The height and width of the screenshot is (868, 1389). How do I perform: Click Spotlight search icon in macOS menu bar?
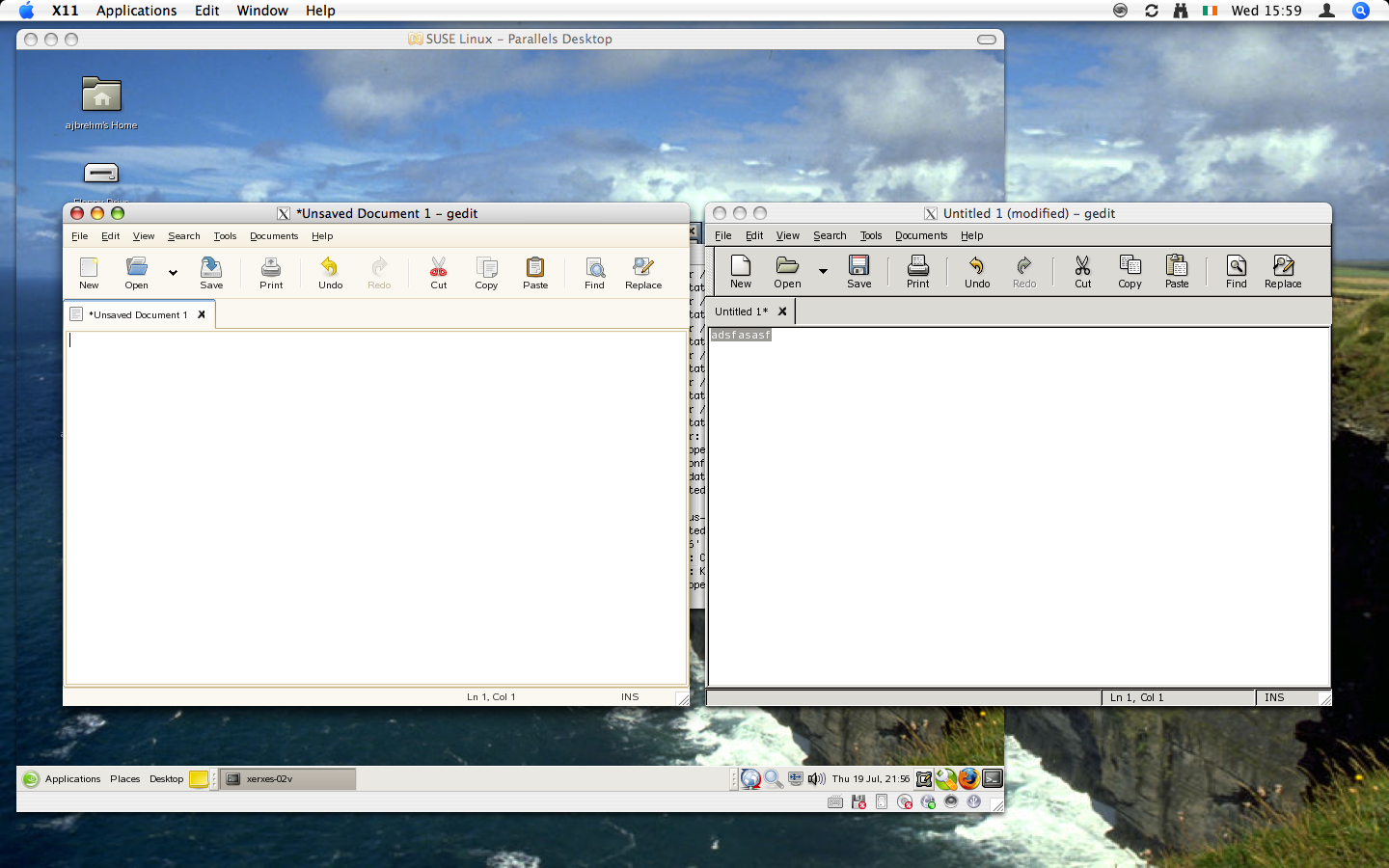[x=1361, y=11]
